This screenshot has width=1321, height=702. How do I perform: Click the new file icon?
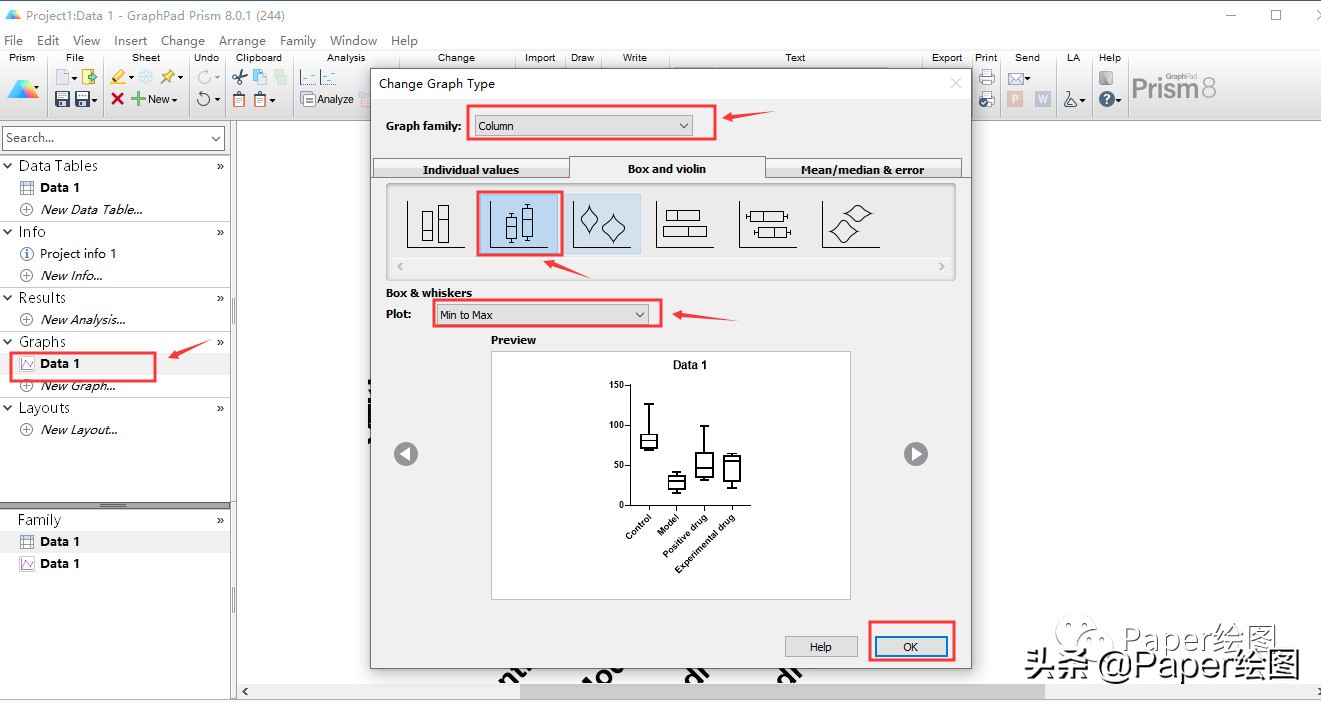pyautogui.click(x=62, y=77)
